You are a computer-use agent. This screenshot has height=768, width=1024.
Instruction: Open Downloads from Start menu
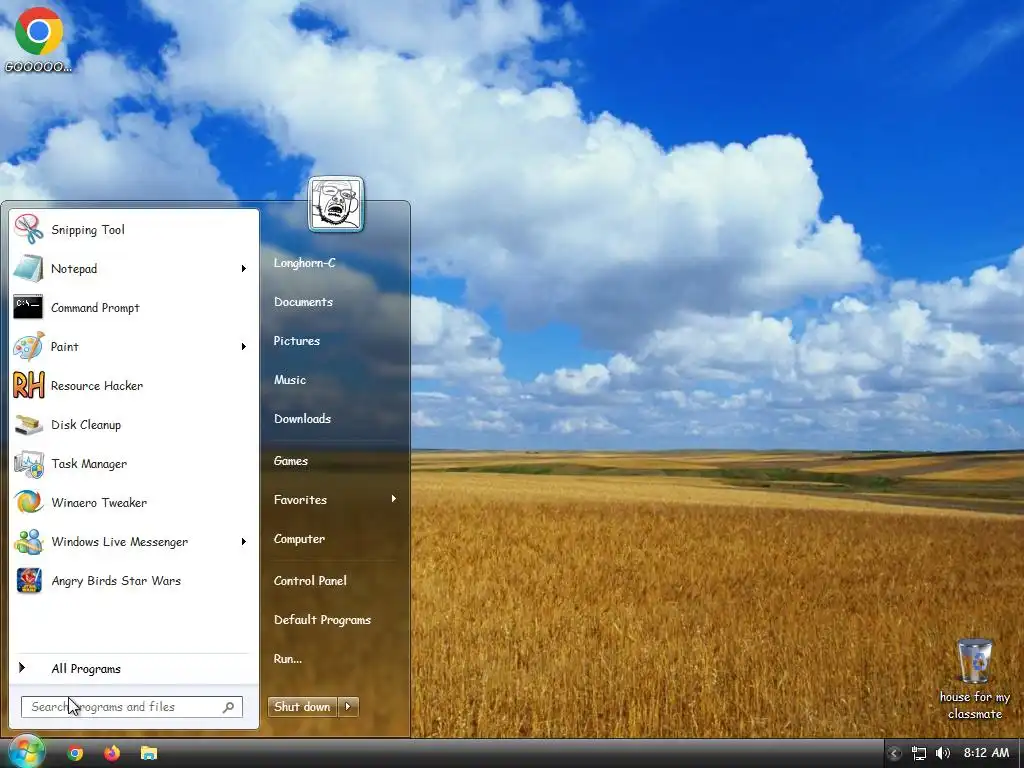[302, 419]
